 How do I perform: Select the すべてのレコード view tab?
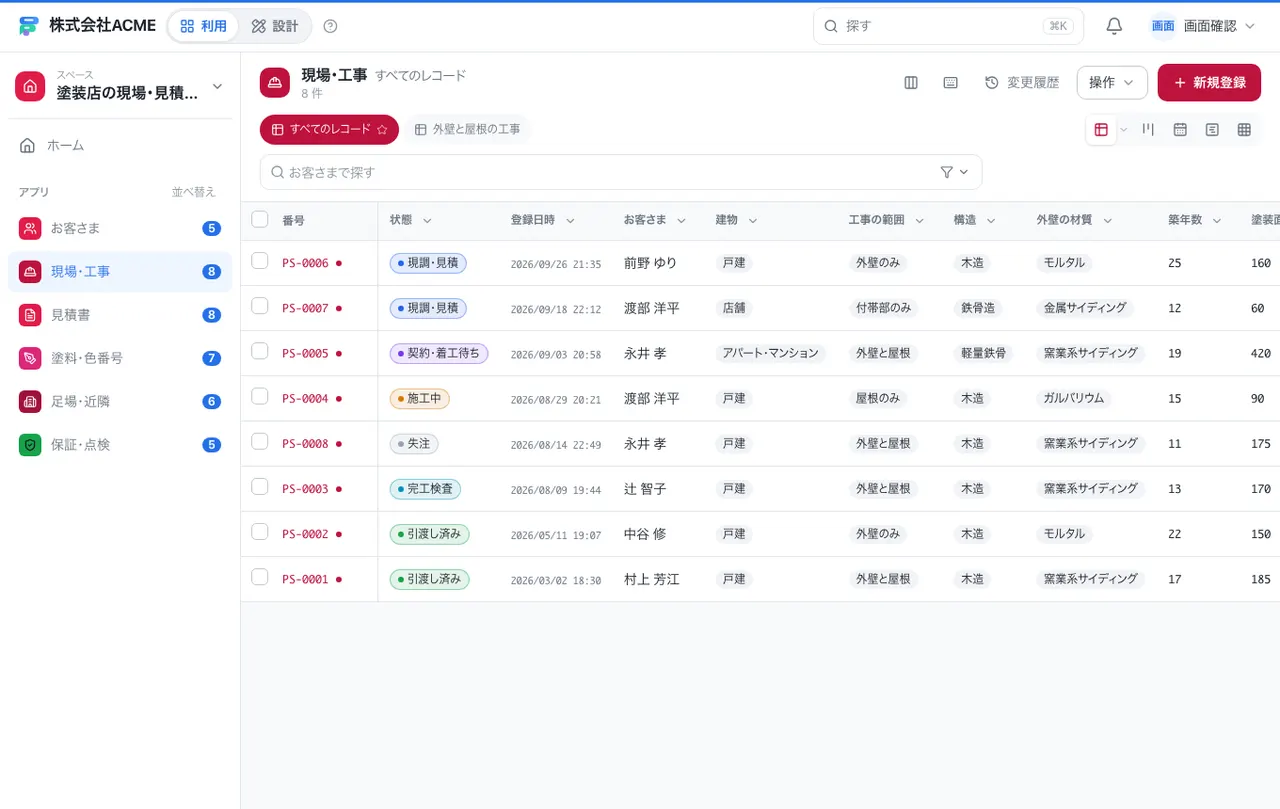pyautogui.click(x=329, y=129)
